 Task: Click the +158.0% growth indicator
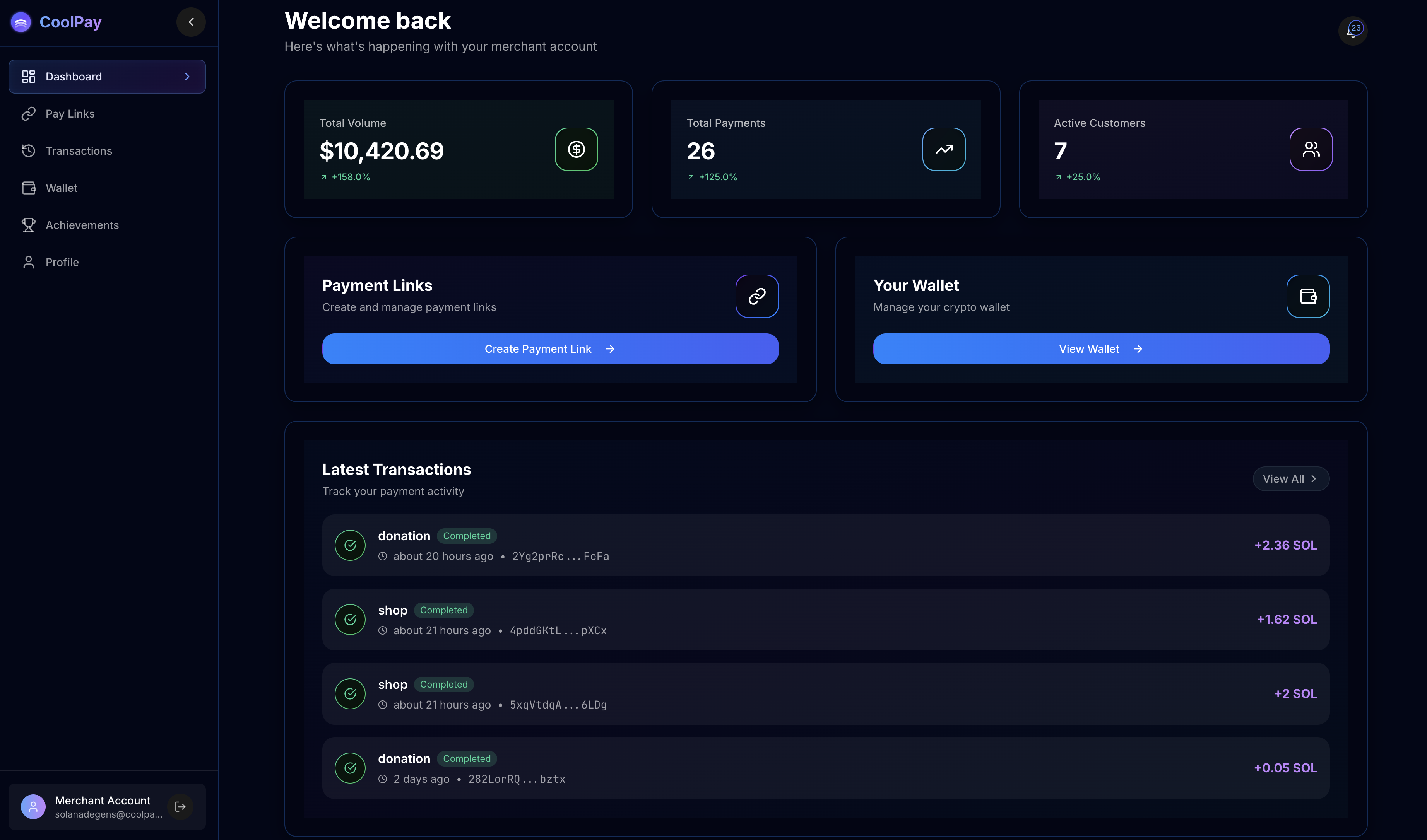pos(345,177)
